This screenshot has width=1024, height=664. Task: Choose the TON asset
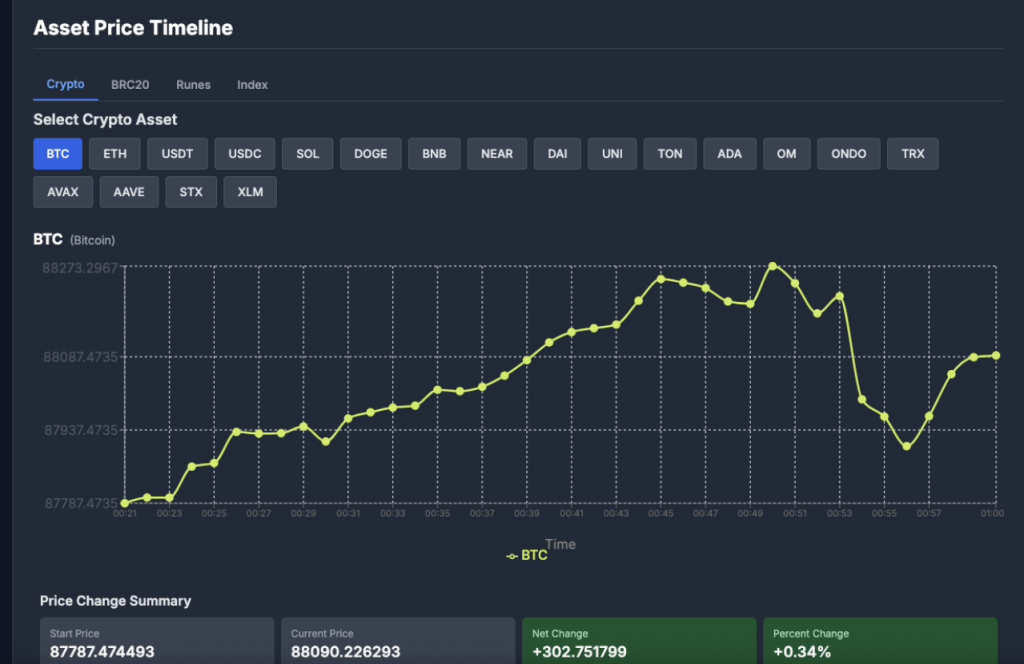coord(670,154)
